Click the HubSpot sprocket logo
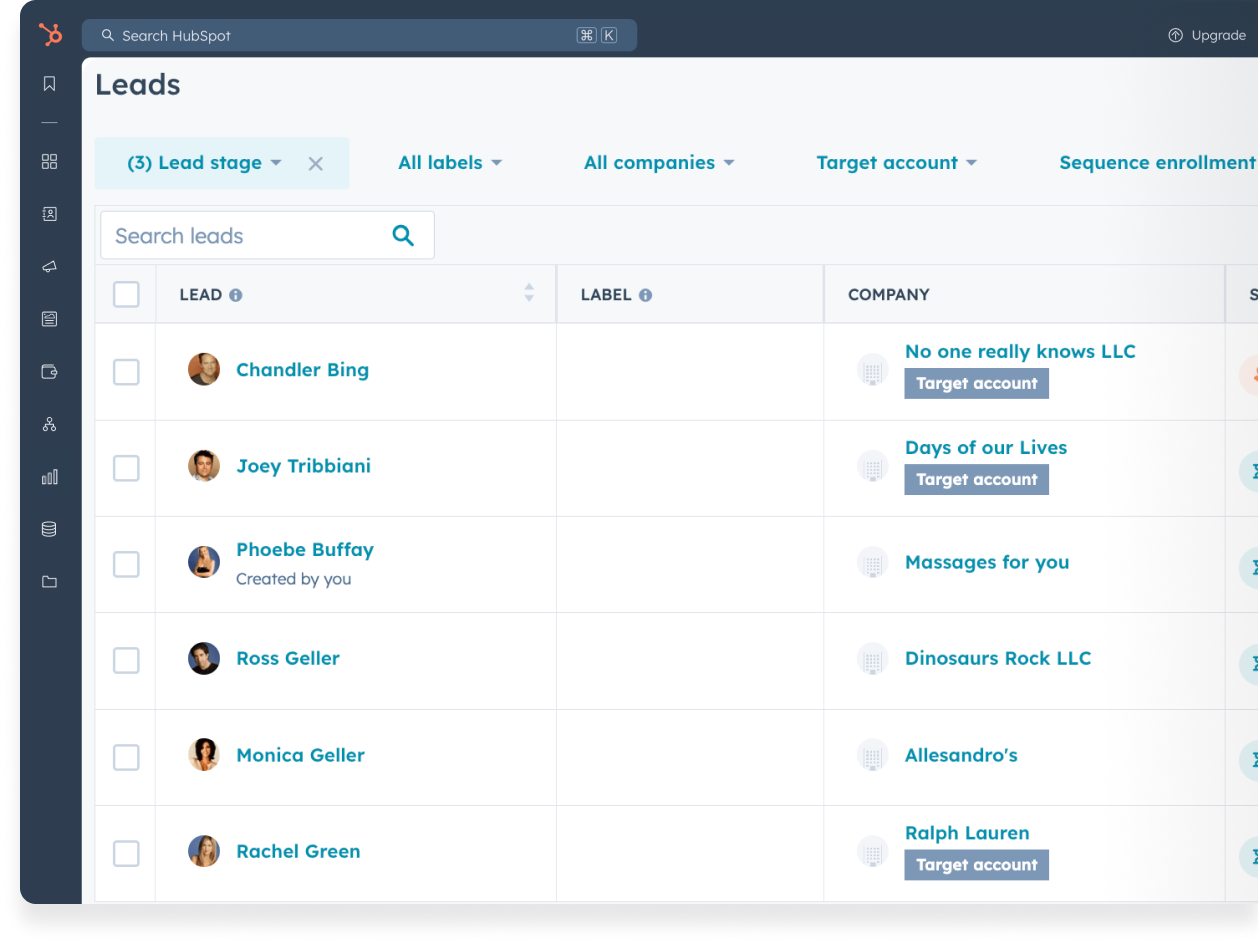1258x944 pixels. (x=49, y=35)
